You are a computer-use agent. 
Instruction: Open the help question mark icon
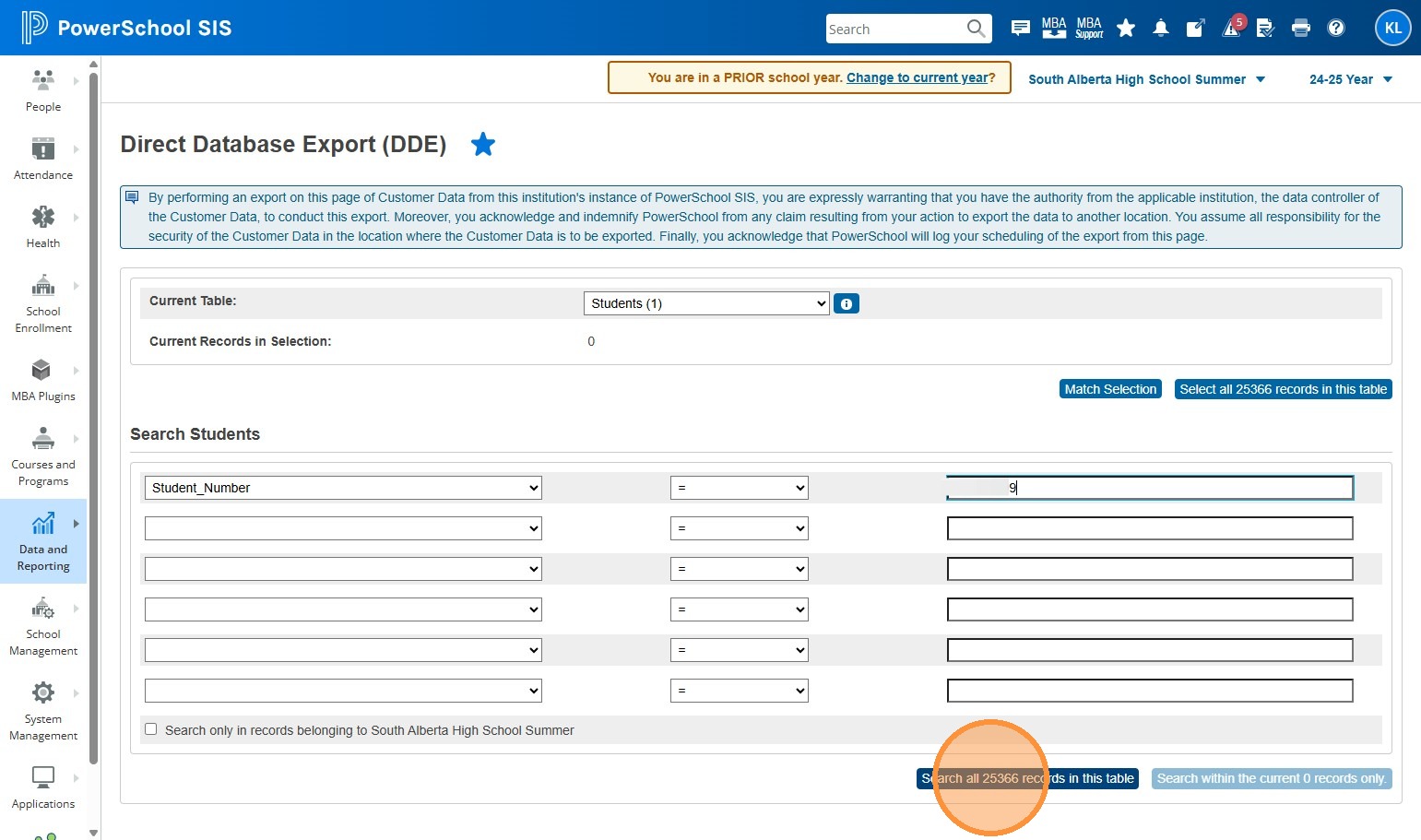pyautogui.click(x=1336, y=29)
